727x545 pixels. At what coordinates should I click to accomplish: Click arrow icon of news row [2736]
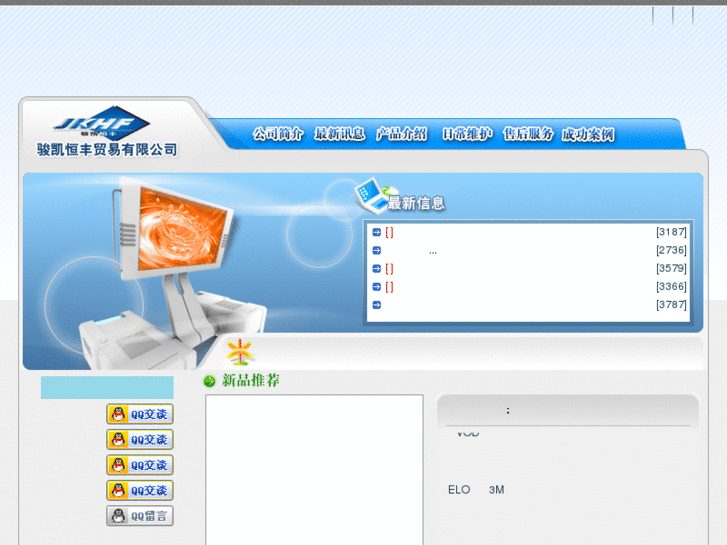376,250
